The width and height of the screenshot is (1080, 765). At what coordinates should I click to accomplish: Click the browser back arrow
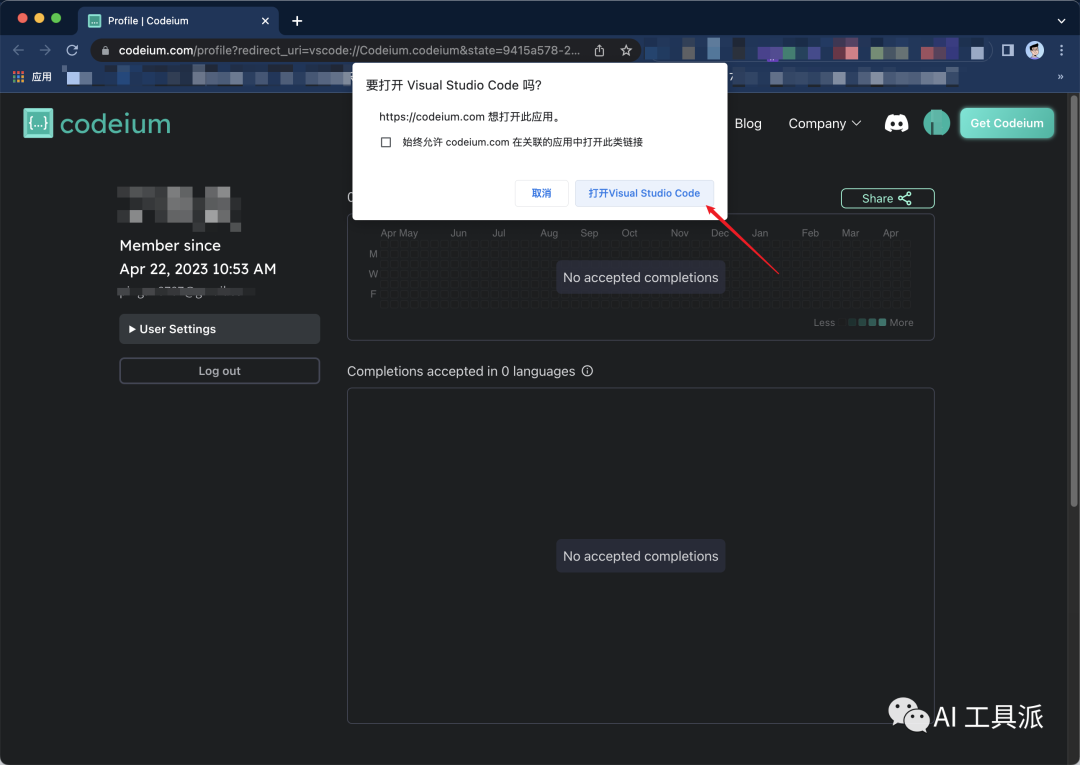19,50
